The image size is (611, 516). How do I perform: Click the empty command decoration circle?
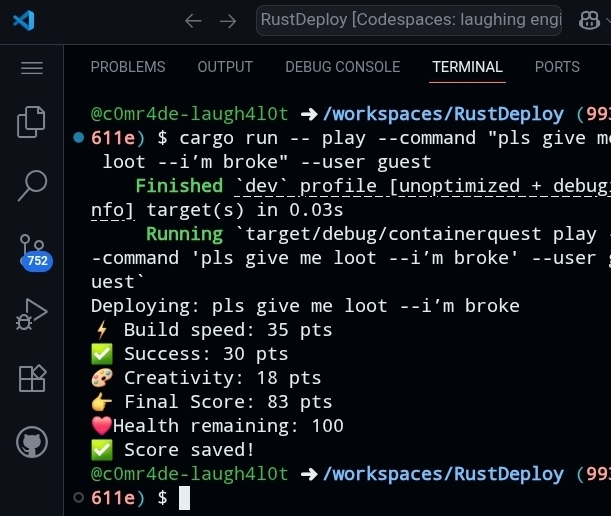click(x=79, y=497)
